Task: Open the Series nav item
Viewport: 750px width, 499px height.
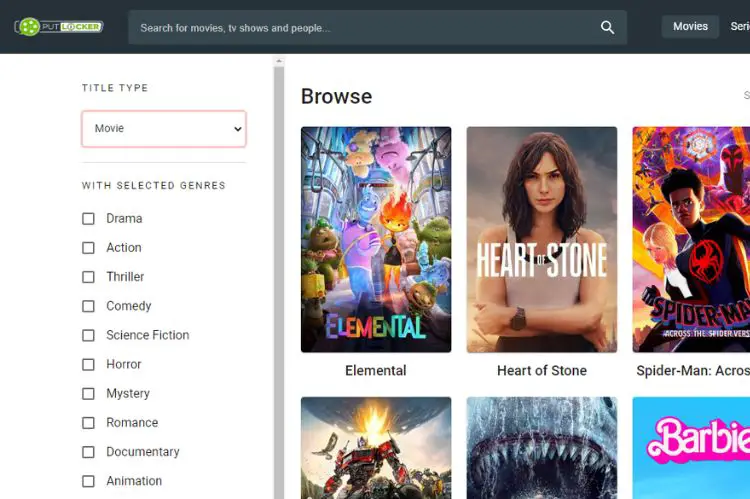Action: 739,26
